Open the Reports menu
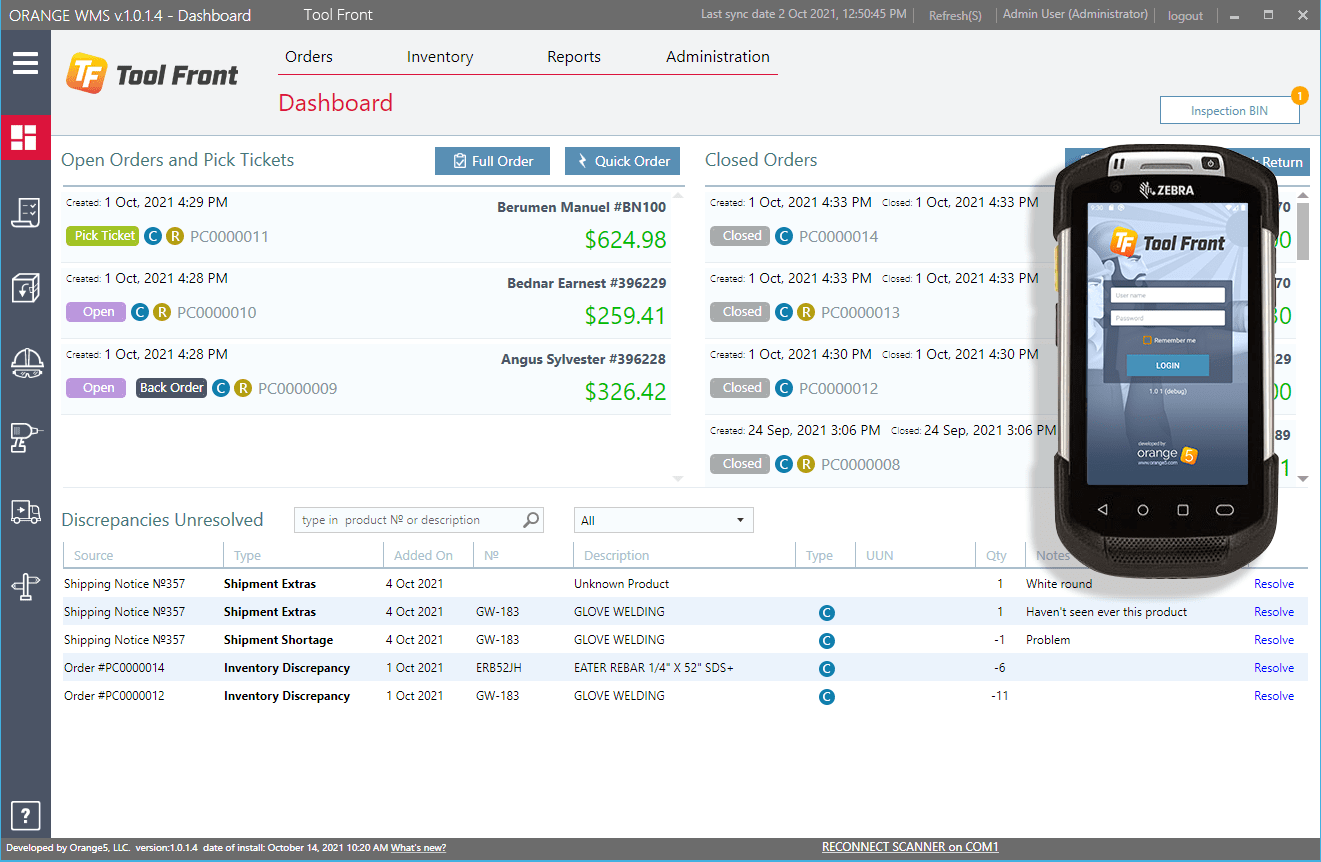This screenshot has height=862, width=1321. coord(574,57)
